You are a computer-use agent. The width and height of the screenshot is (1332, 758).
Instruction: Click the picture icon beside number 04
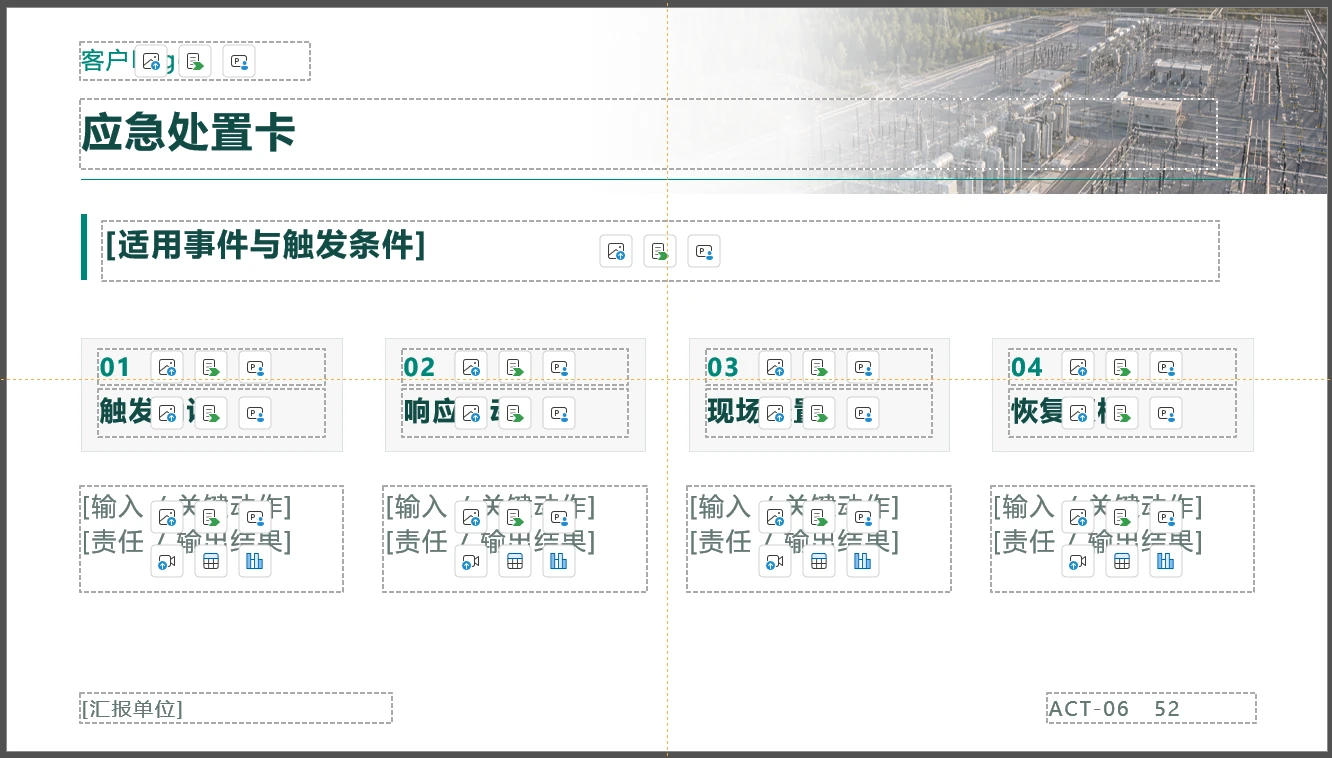point(1078,367)
